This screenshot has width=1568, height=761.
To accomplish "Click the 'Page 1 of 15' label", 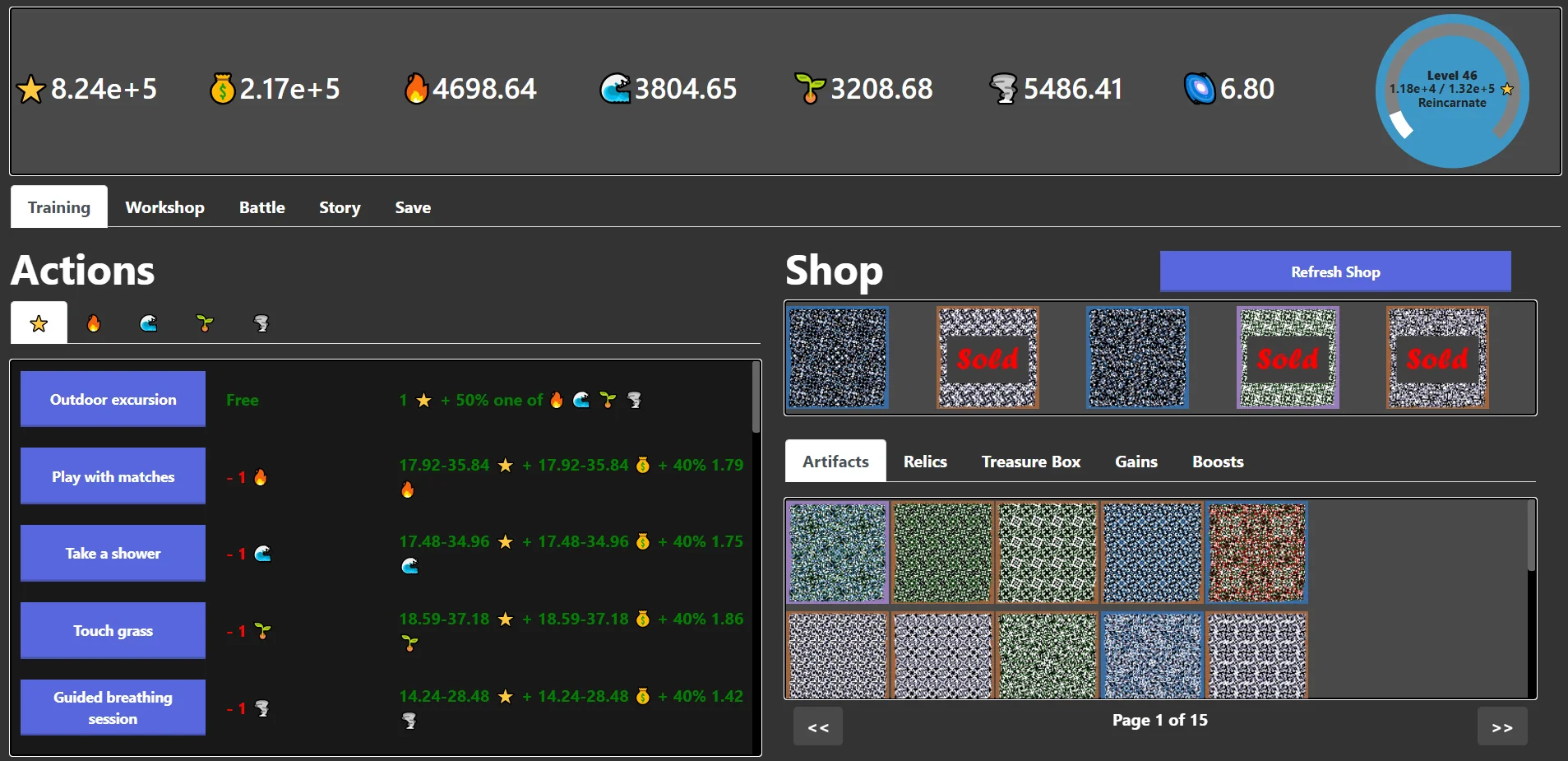I will 1160,720.
